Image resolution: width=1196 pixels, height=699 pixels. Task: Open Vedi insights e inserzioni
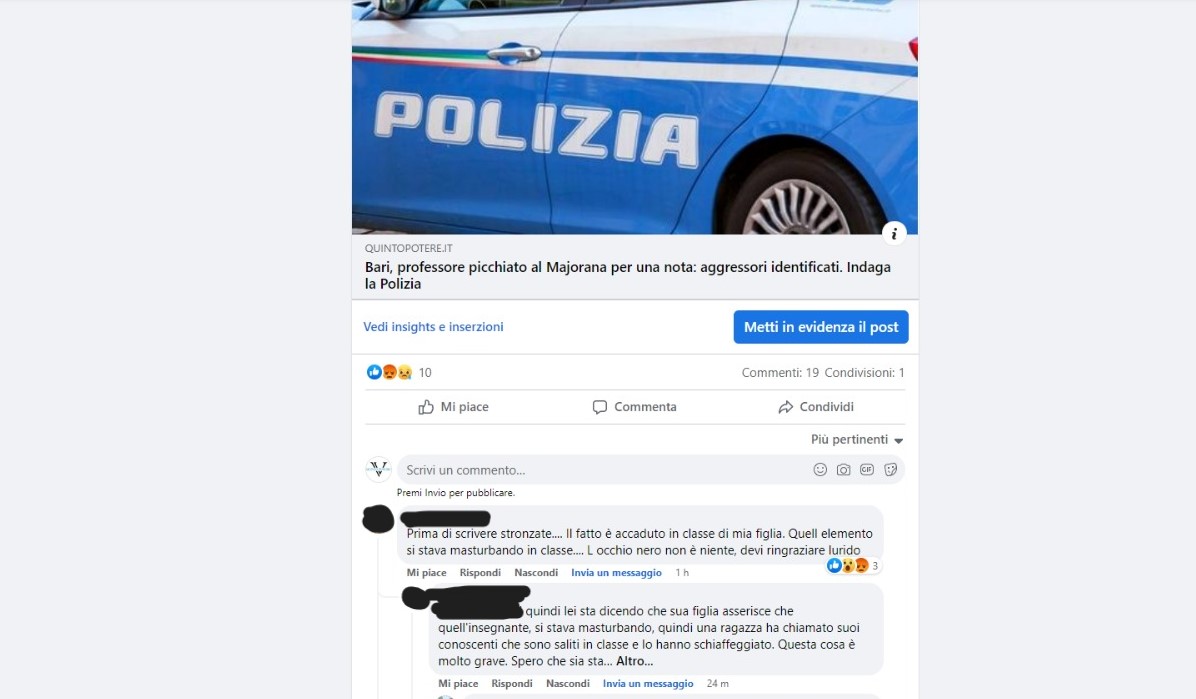(433, 327)
